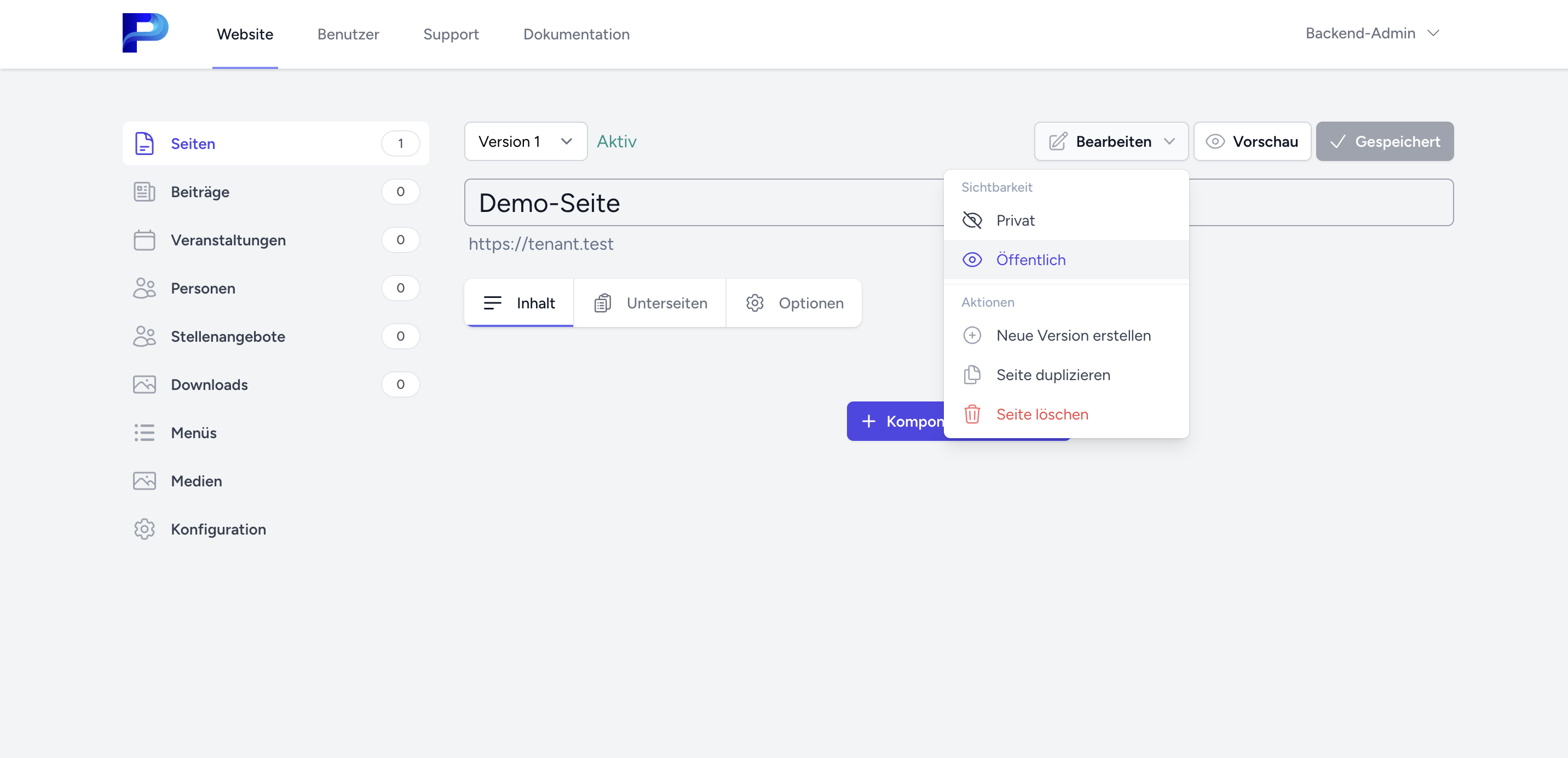Click the Gespeichert button
Image resolution: width=1568 pixels, height=758 pixels.
[x=1384, y=141]
